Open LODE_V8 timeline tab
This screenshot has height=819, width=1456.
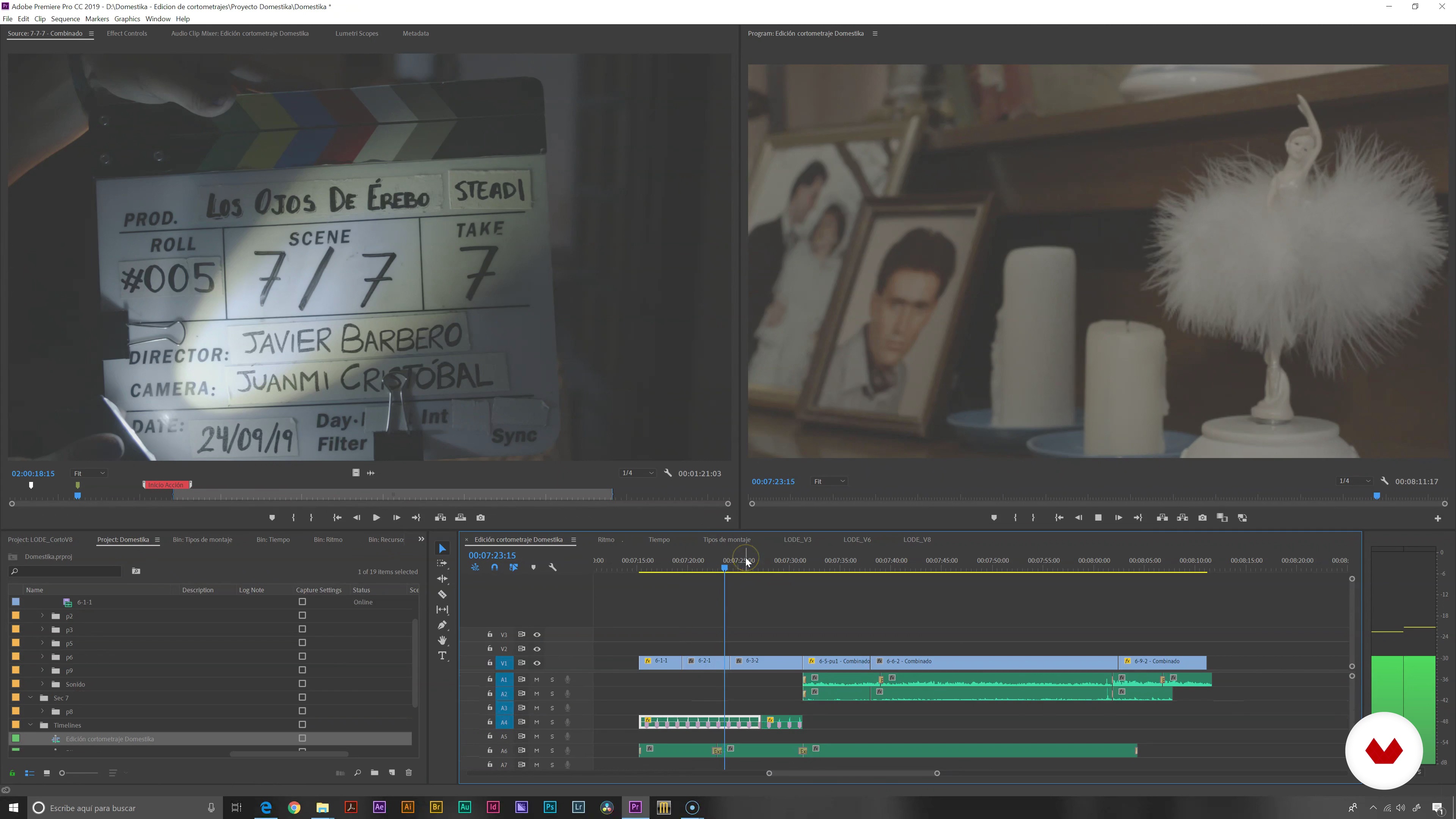click(917, 539)
